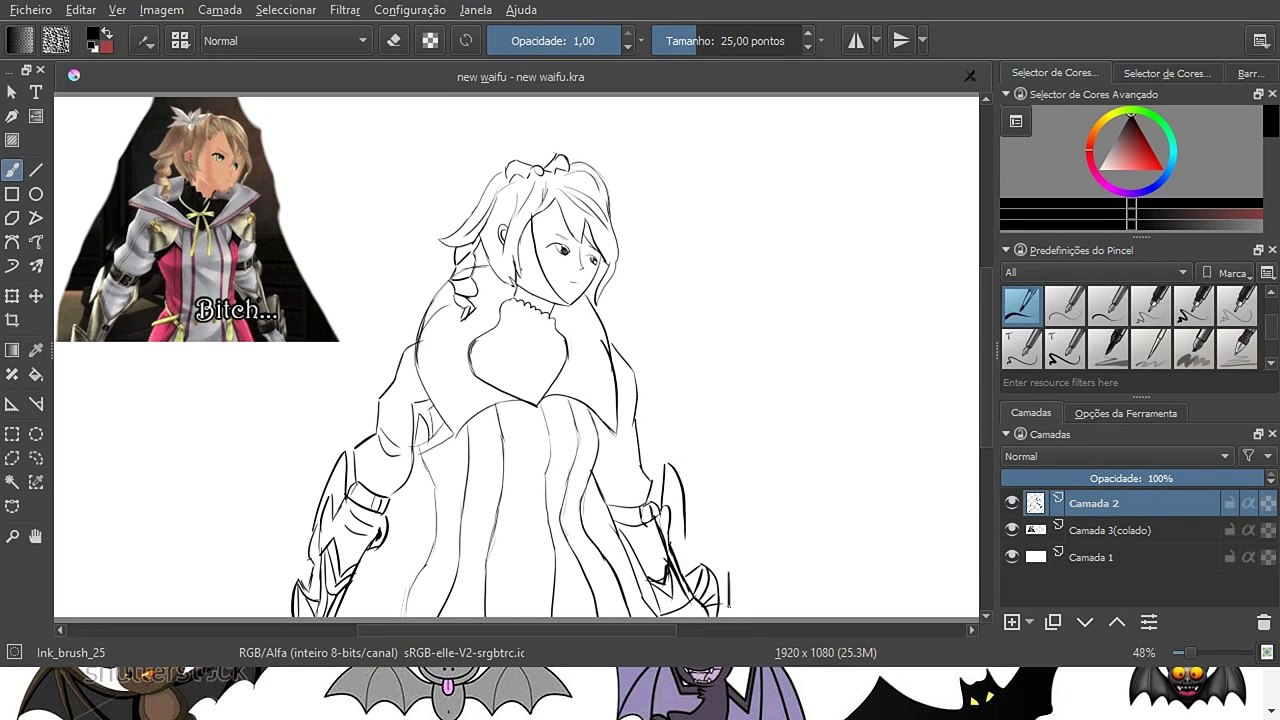Reload original brush preset

(466, 41)
